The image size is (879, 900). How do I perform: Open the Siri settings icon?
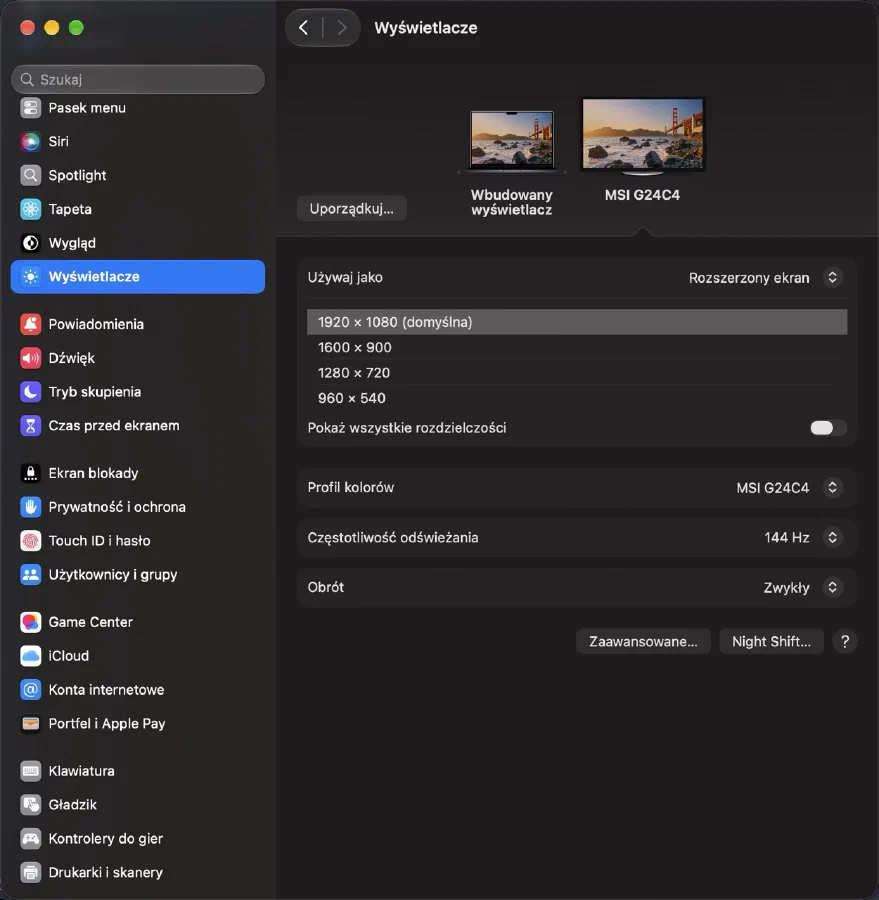coord(30,141)
